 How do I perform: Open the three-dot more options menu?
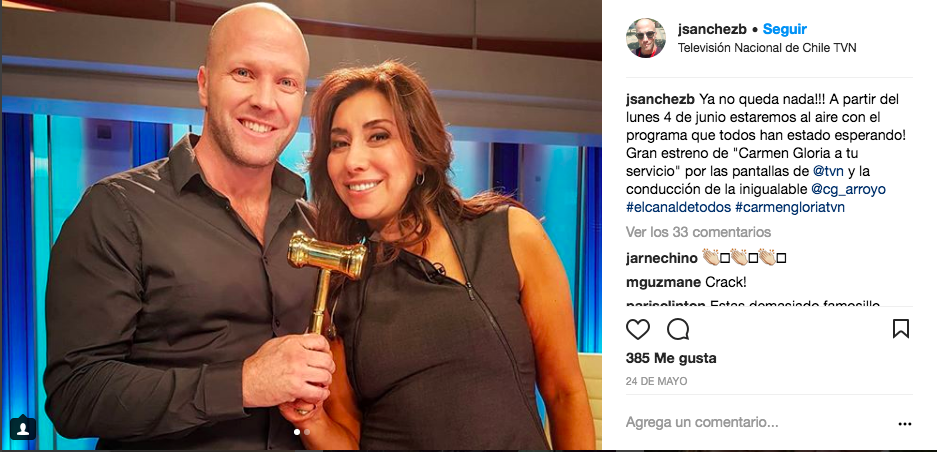905,424
